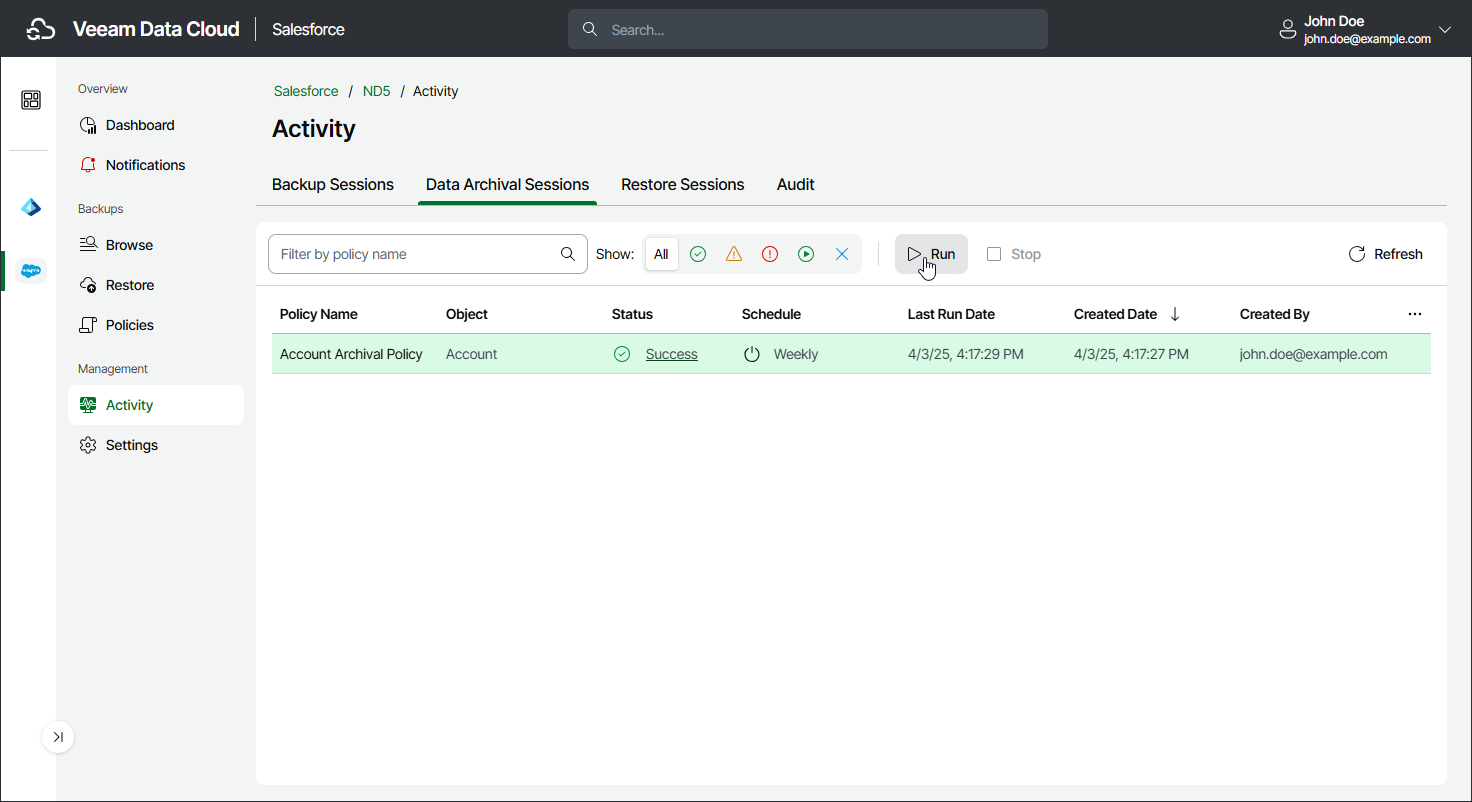Viewport: 1472px width, 802px height.
Task: Click the green success check icon in row
Action: point(622,354)
